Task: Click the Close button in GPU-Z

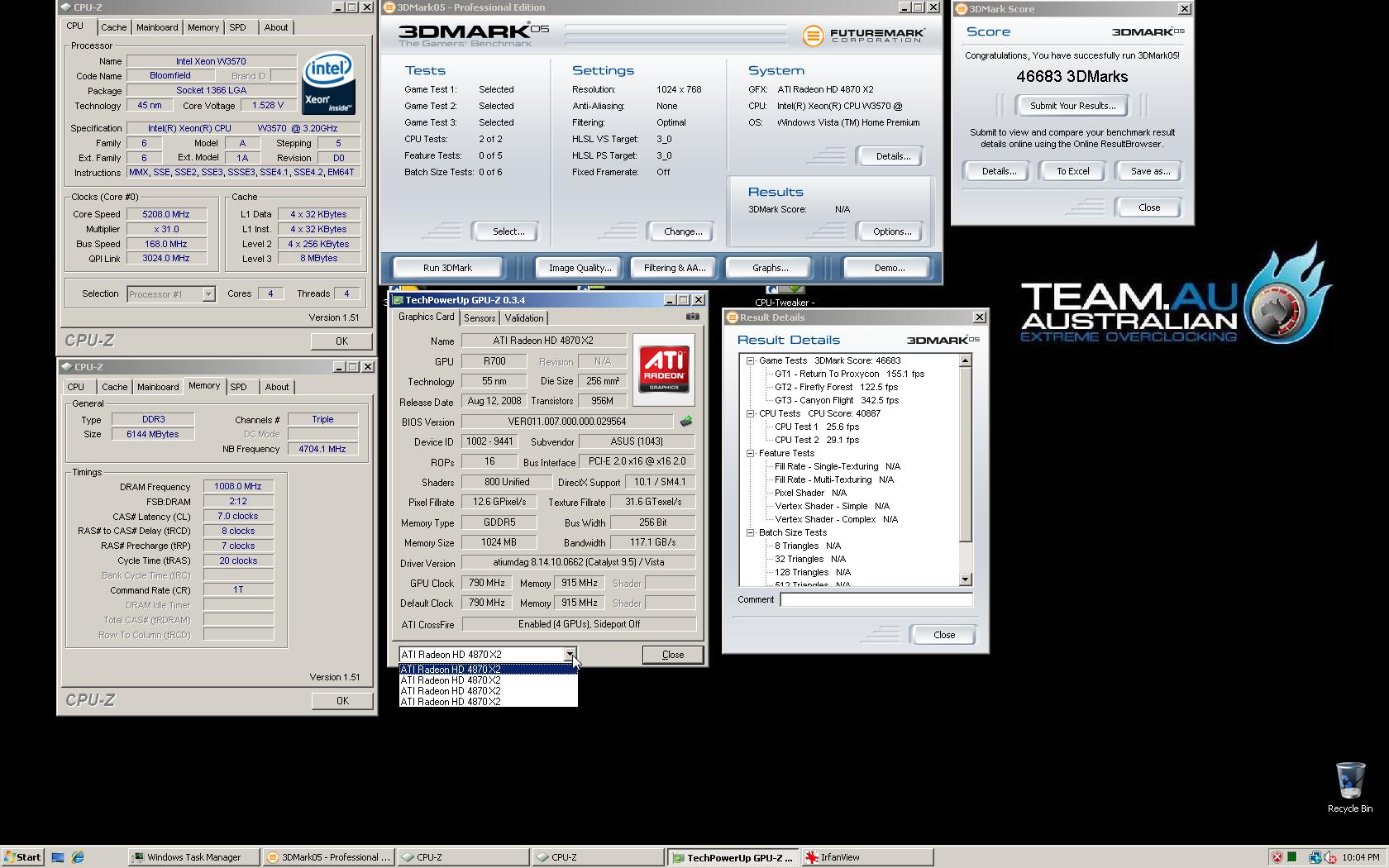Action: [x=673, y=655]
